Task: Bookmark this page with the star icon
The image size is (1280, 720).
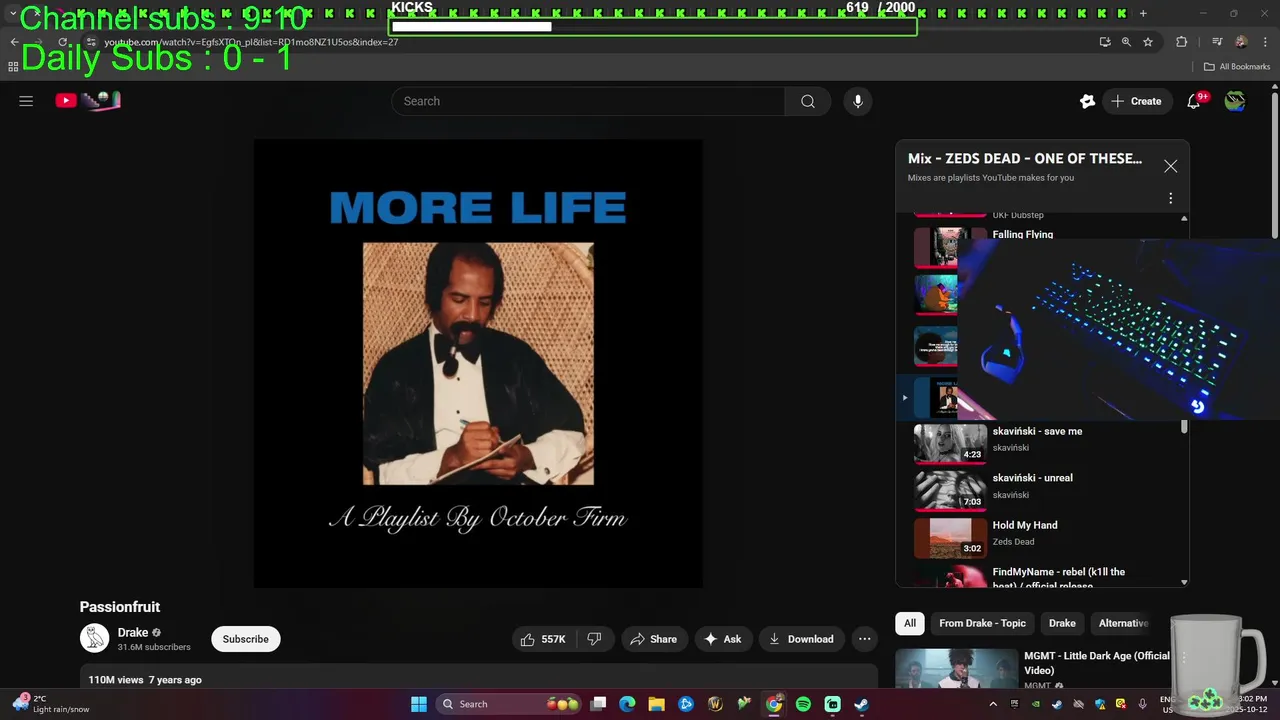Action: [x=1148, y=42]
